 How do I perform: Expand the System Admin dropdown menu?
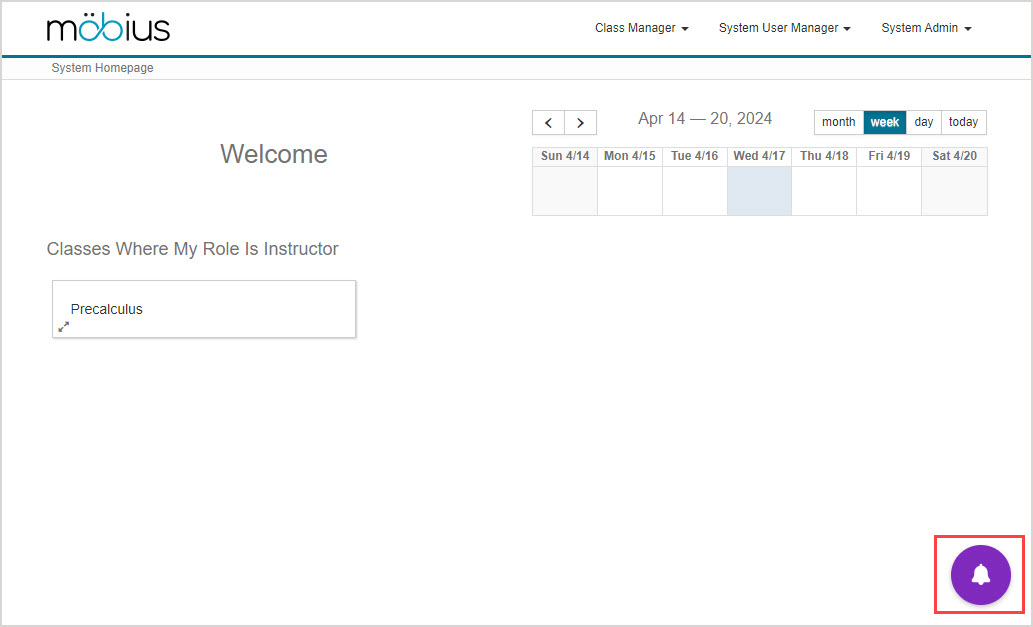click(926, 28)
